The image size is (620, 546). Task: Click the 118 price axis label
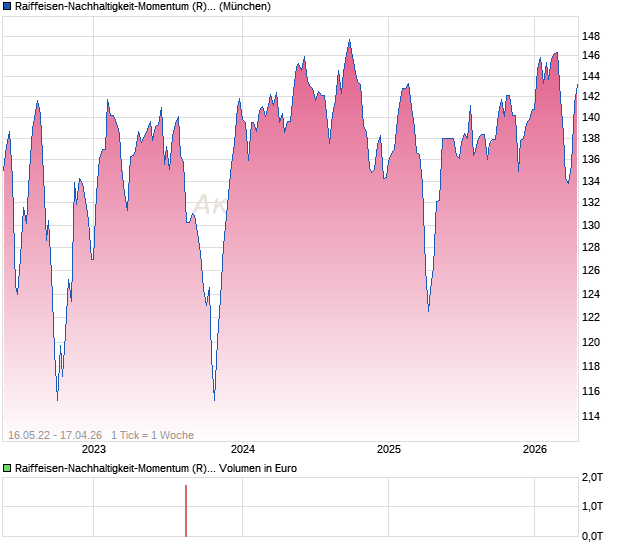tap(591, 366)
